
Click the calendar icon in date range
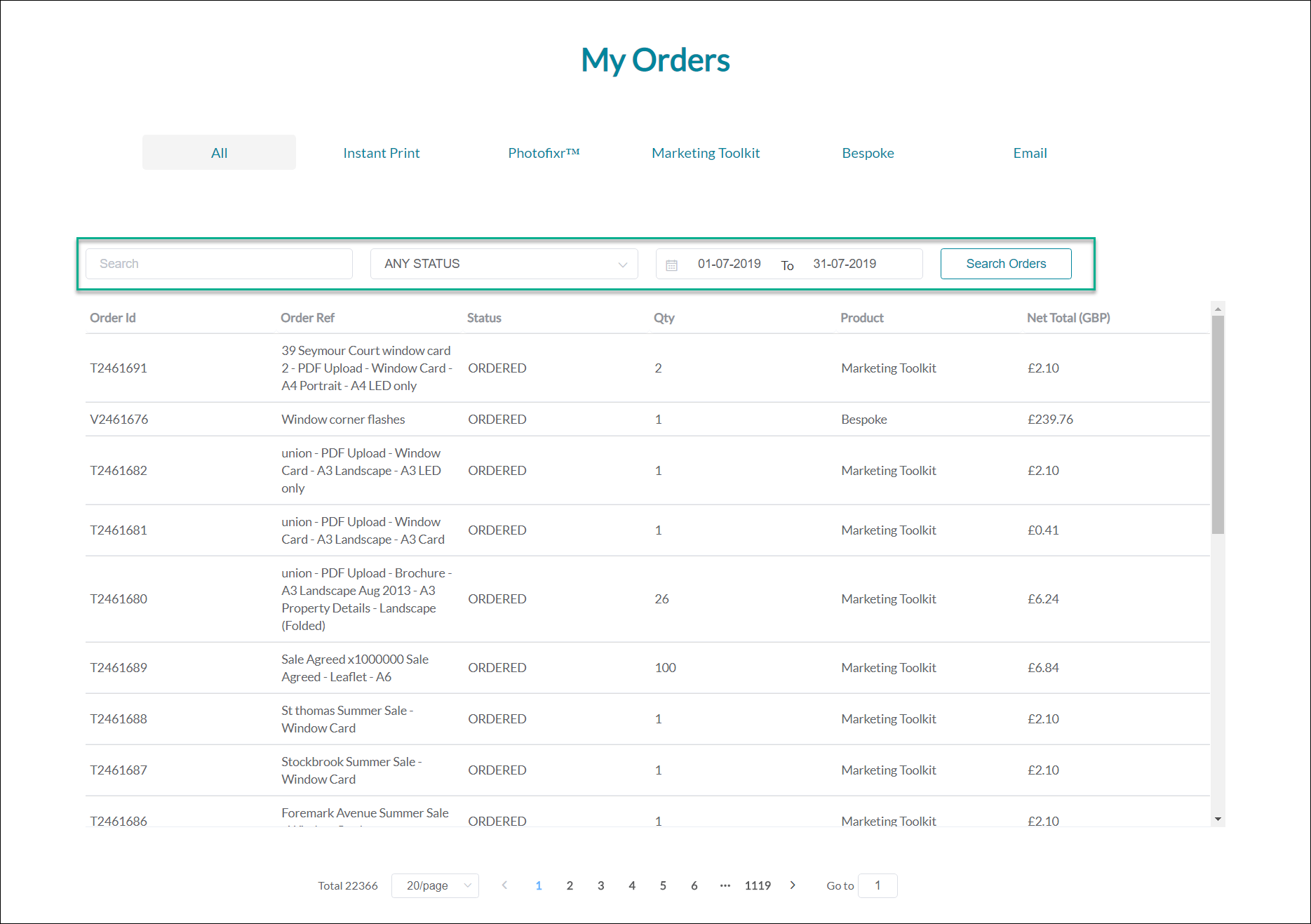[671, 265]
